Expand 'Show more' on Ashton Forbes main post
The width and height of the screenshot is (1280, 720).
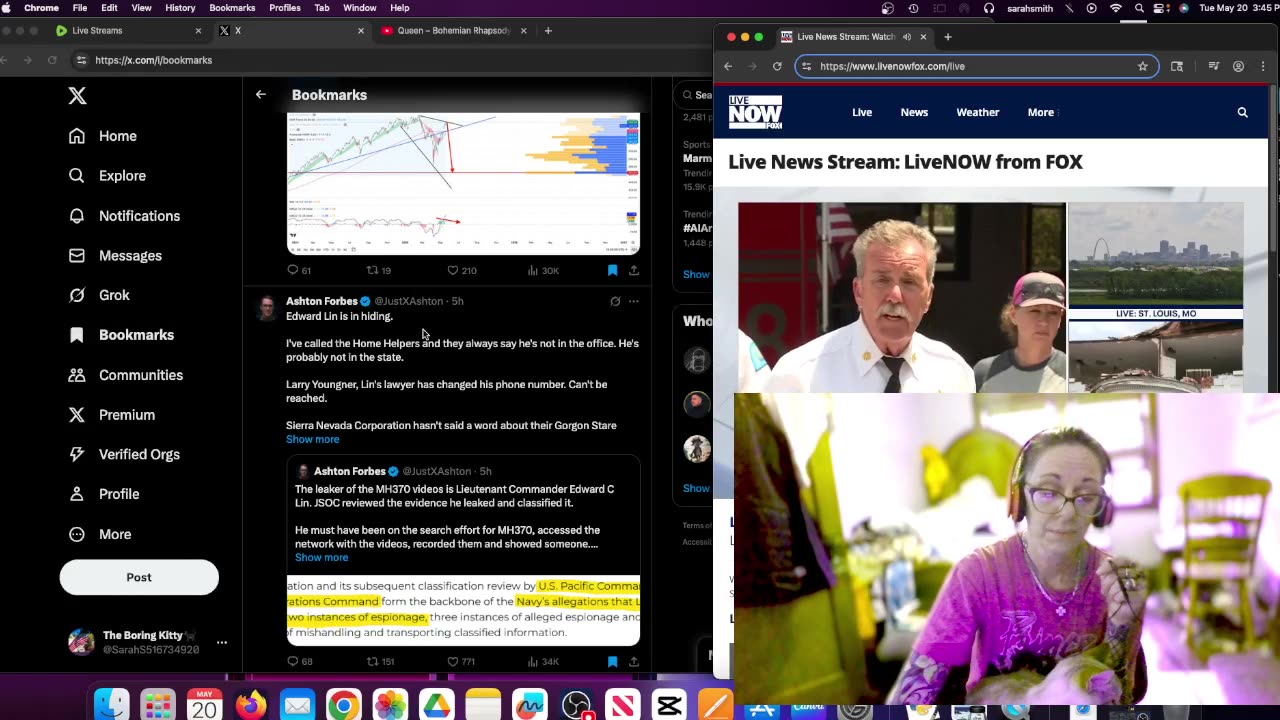pos(312,439)
